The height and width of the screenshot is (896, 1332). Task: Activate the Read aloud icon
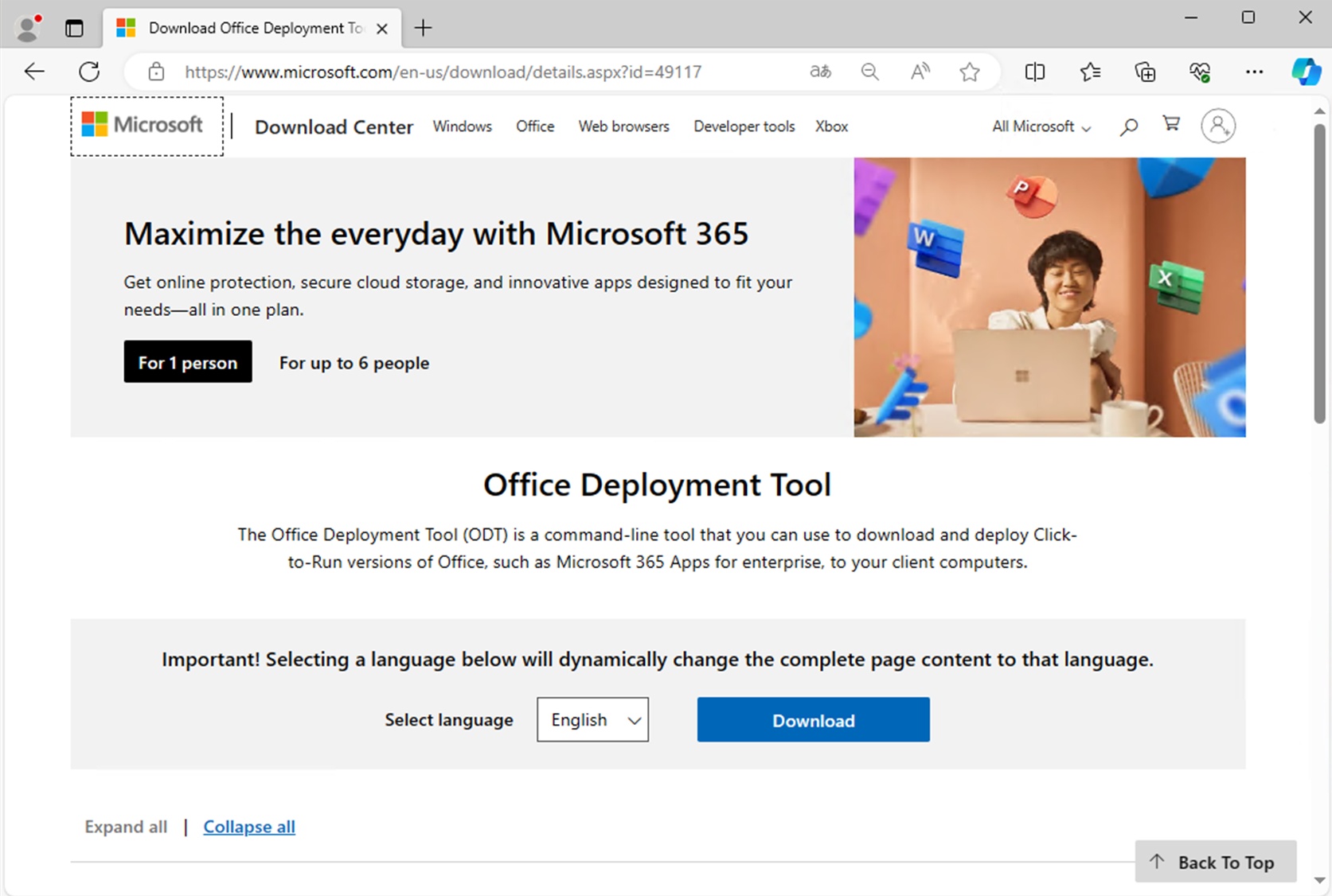pos(920,72)
